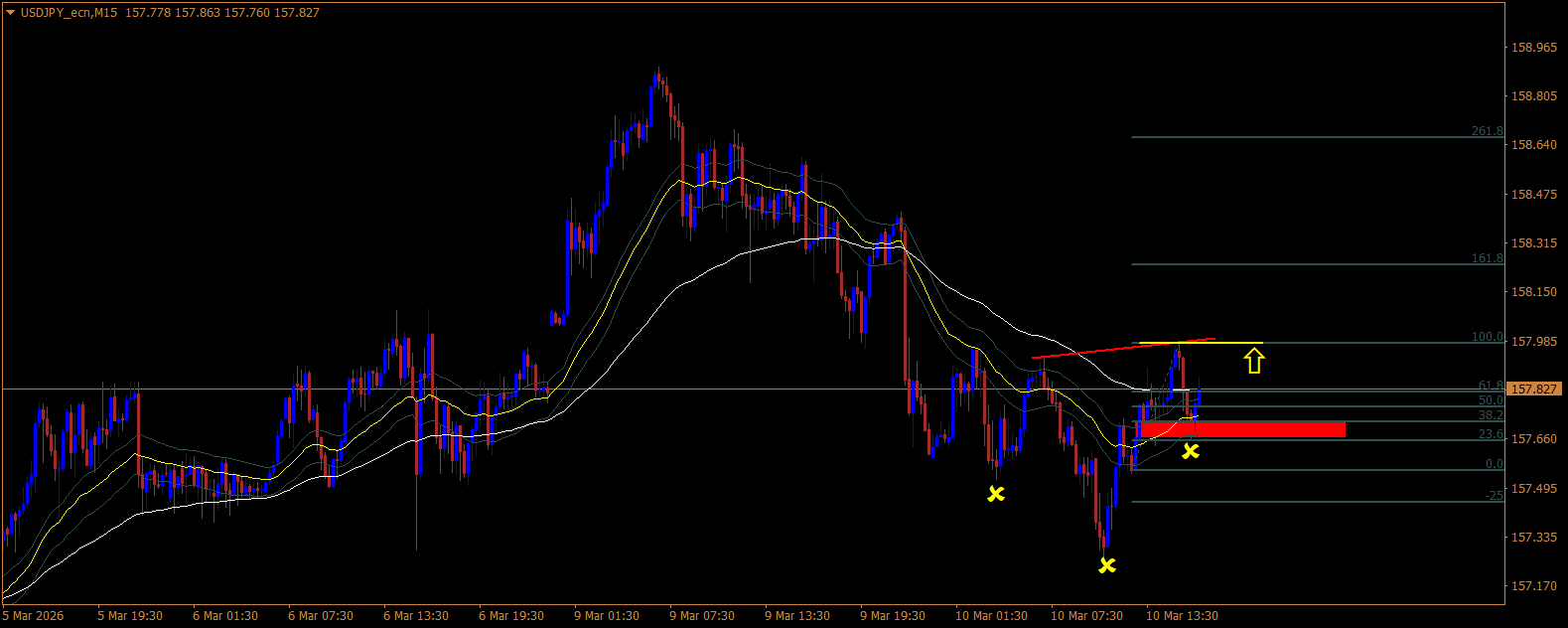Click the 9 Mar 07:30 time label
1568x628 pixels.
(x=702, y=616)
